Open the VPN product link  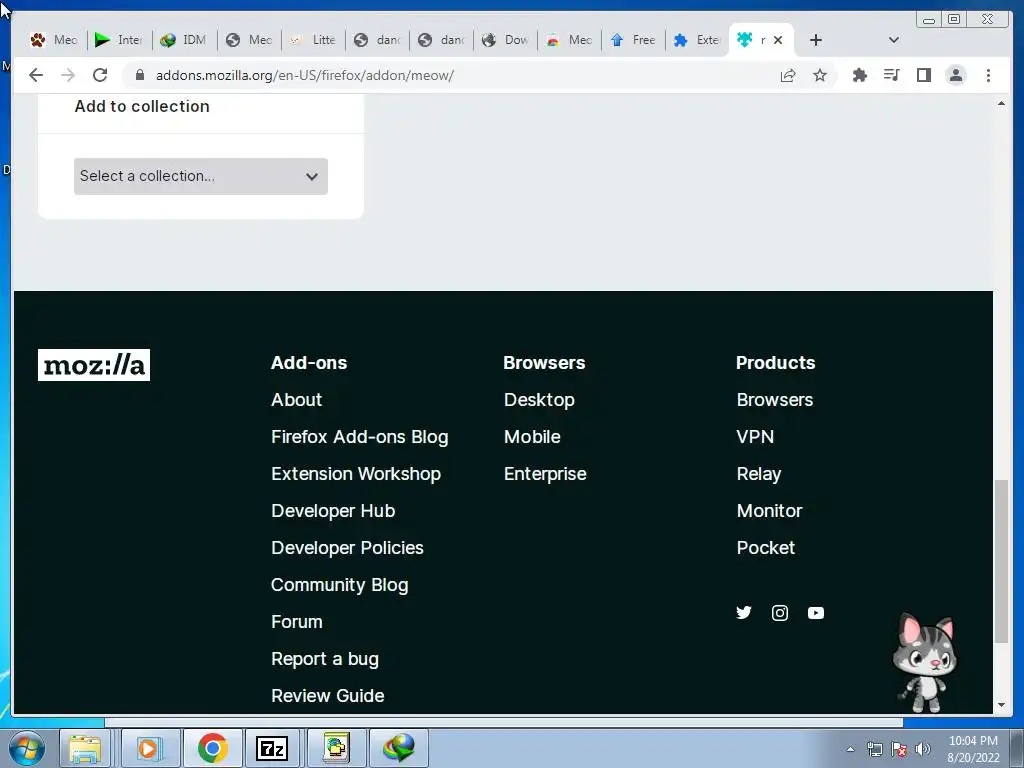click(756, 437)
